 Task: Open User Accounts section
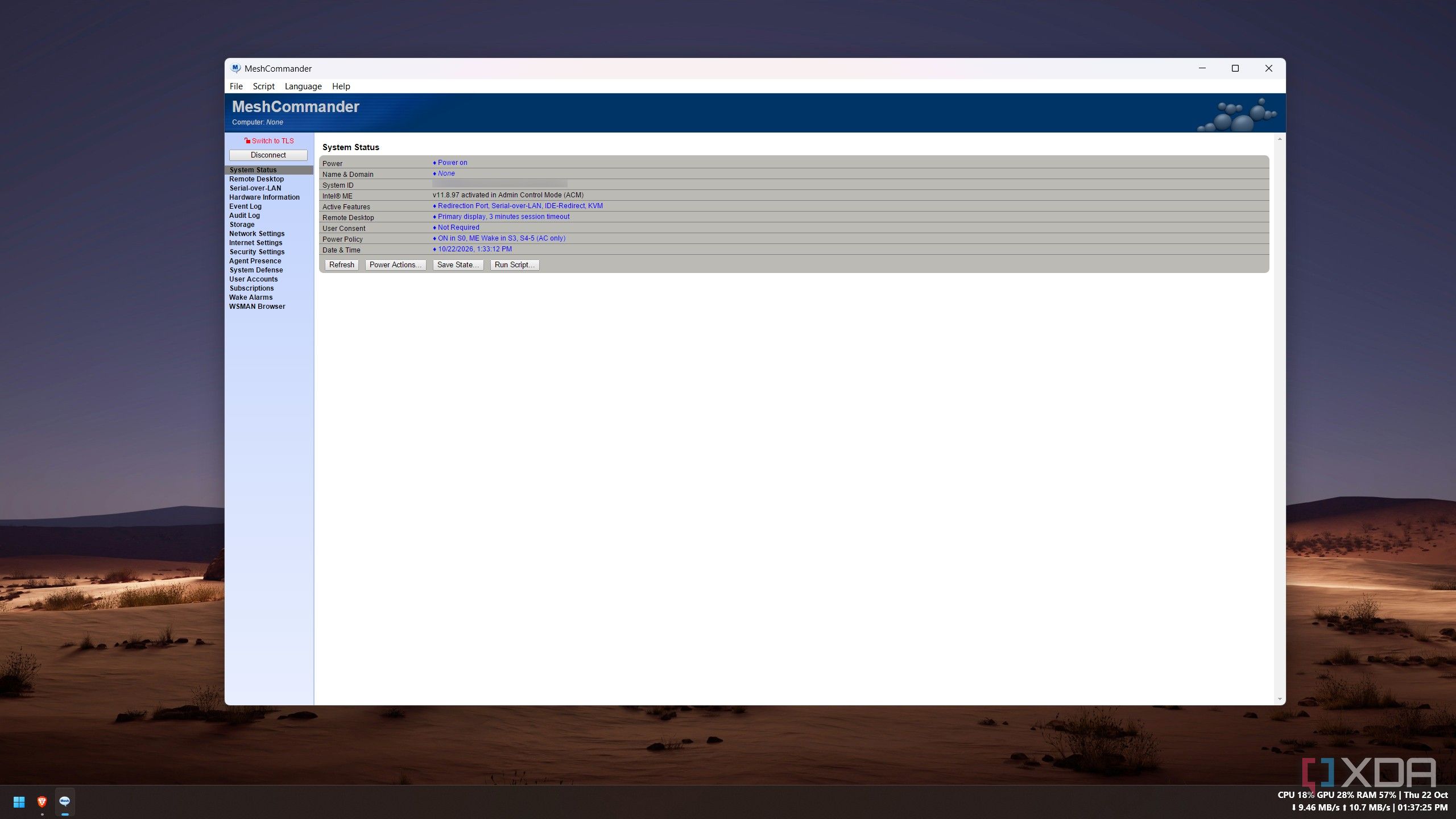tap(254, 279)
